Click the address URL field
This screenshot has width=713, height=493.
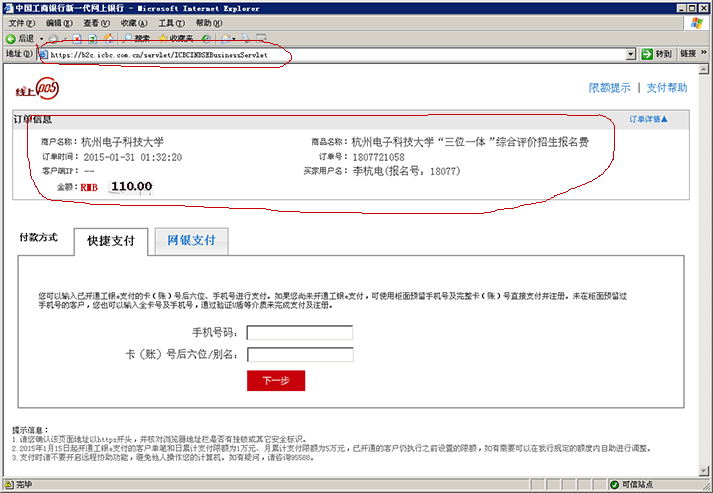336,55
